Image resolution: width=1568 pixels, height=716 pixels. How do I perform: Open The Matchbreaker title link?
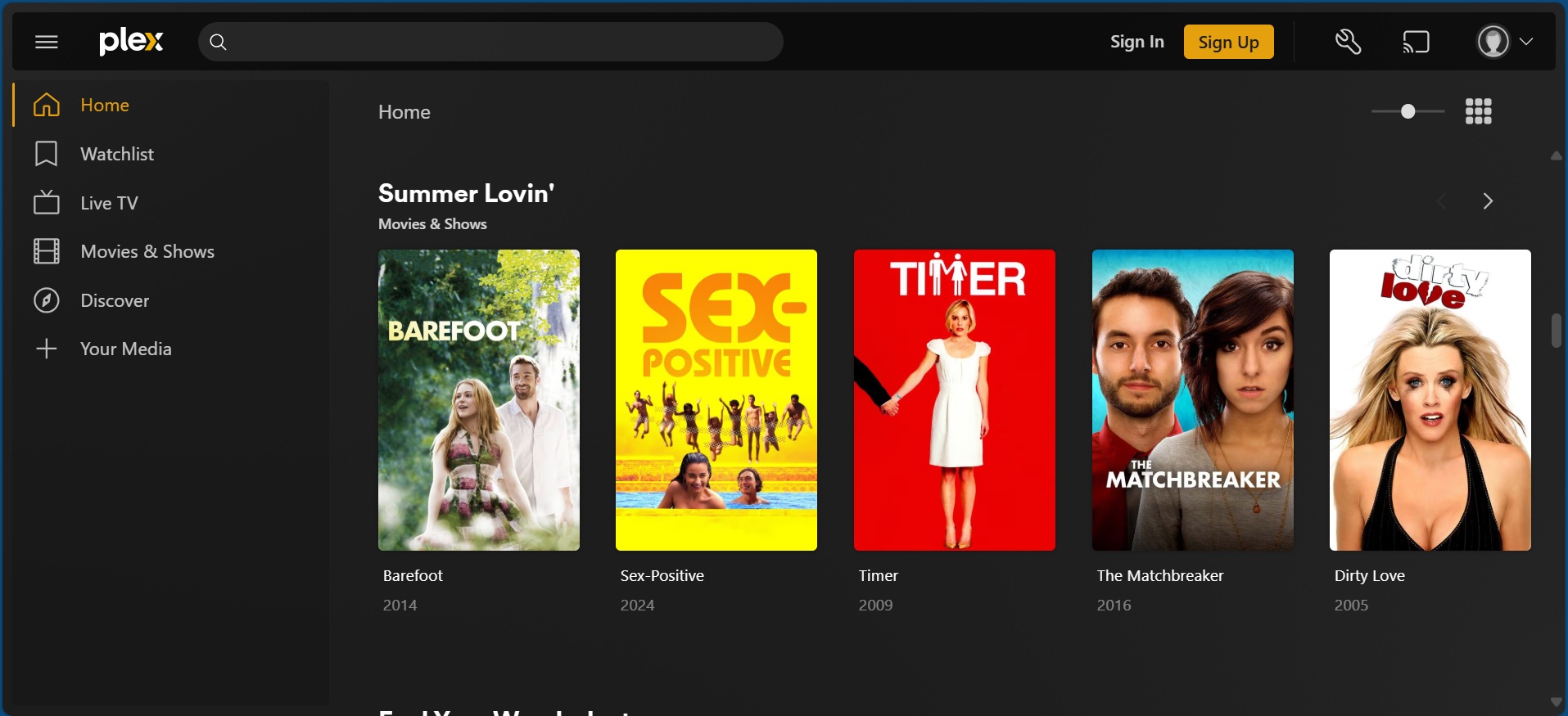(1159, 576)
